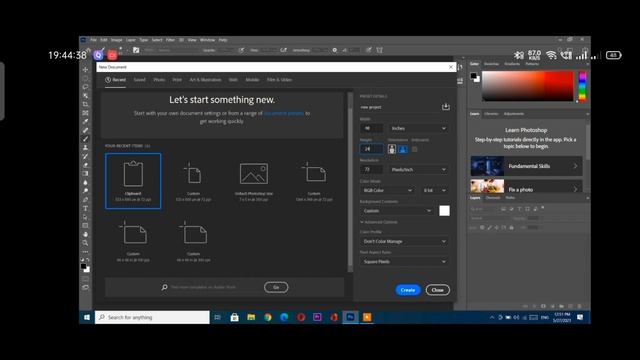Viewport: 640px width, 360px height.
Task: Toggle the Artboards checkbox
Action: pyautogui.click(x=415, y=149)
